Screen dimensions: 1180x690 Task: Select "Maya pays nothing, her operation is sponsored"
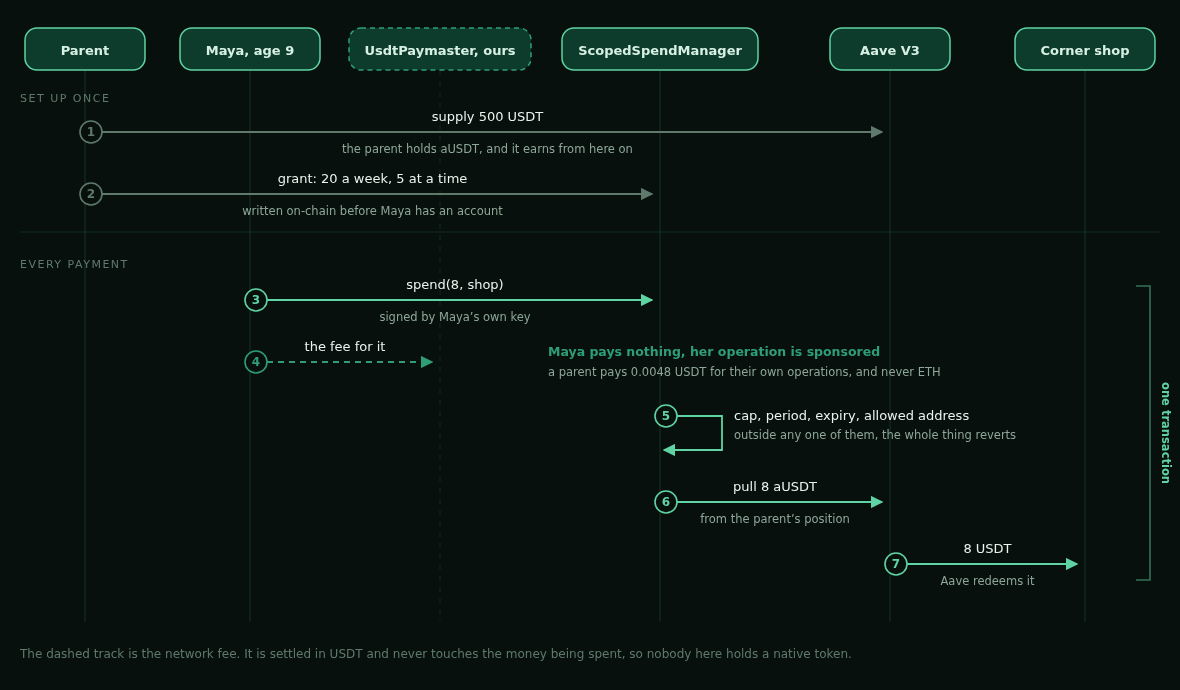(713, 351)
